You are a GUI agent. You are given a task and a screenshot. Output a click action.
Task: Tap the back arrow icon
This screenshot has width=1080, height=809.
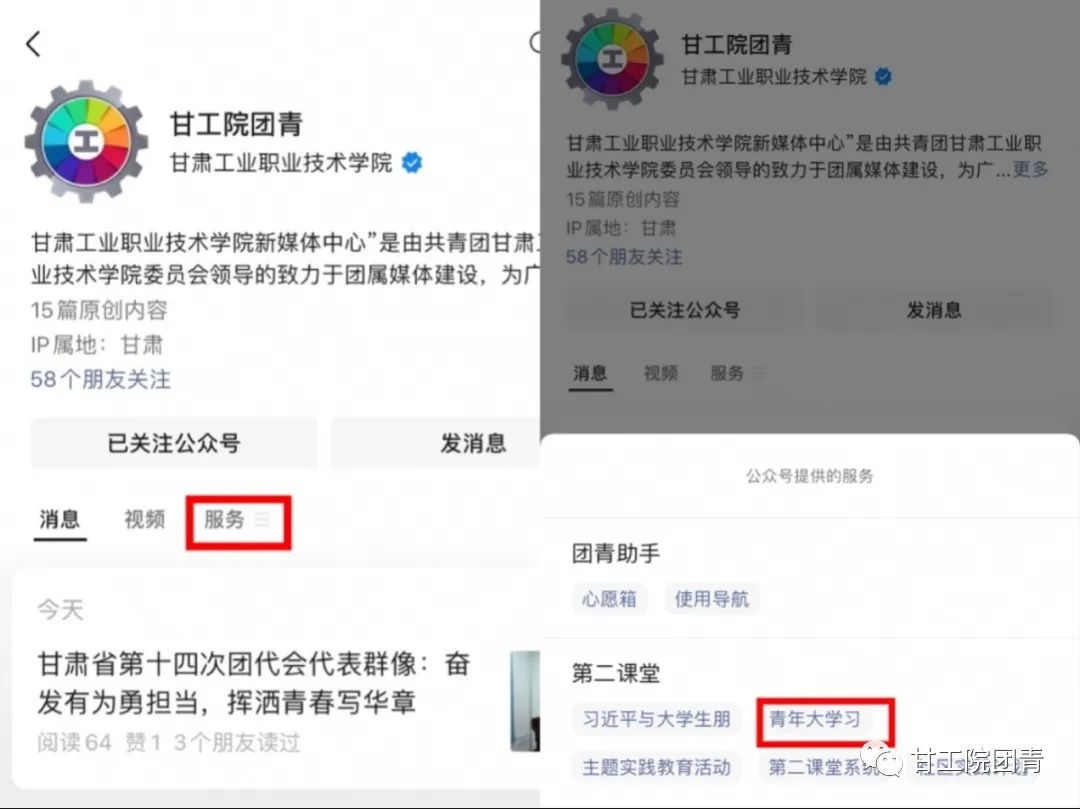point(33,43)
